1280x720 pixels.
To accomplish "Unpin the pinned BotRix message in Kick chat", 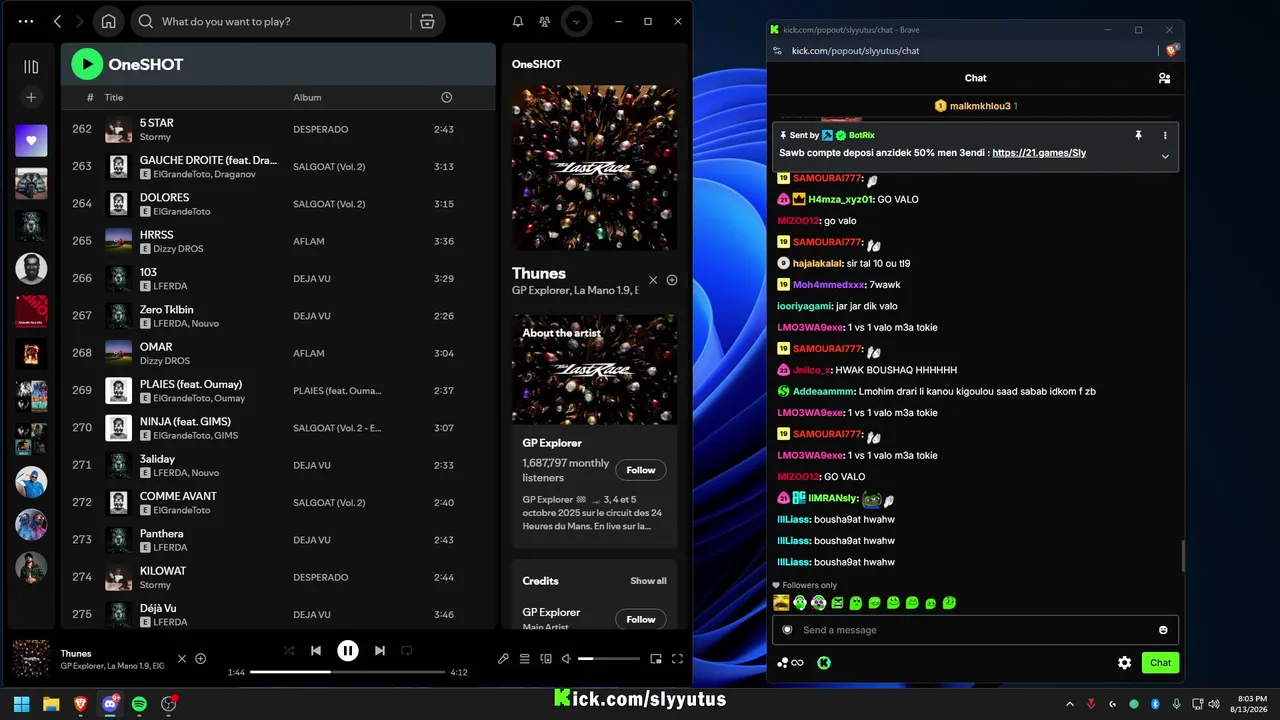I will point(1138,135).
